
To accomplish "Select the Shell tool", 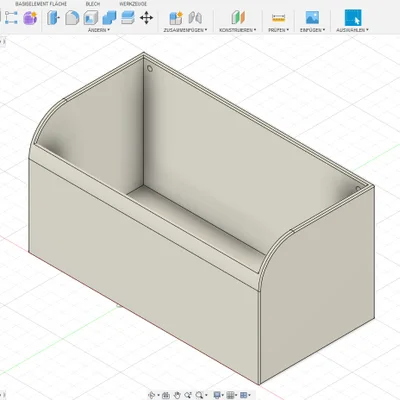I will click(x=91, y=17).
